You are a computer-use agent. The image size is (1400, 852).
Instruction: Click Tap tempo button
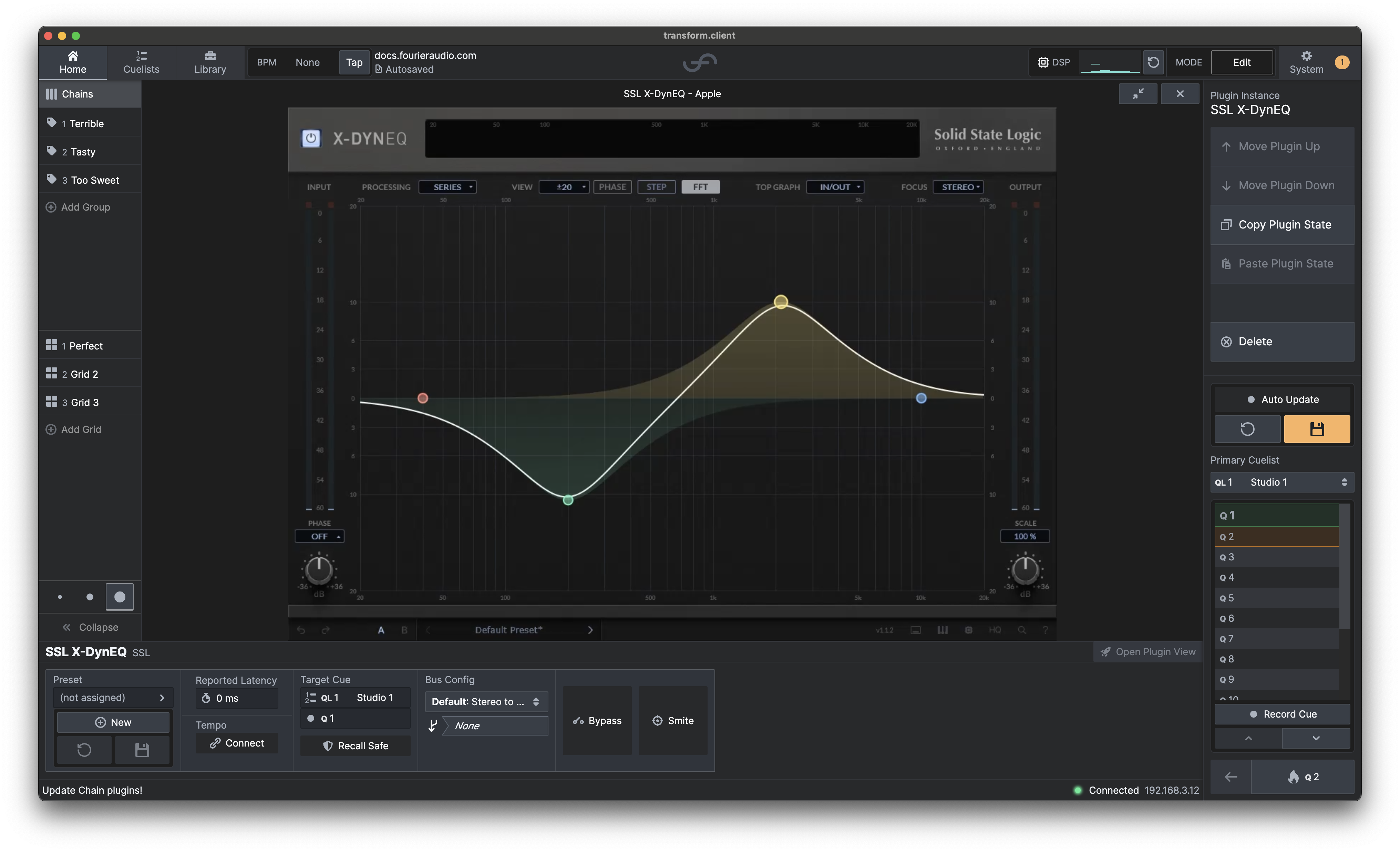(354, 62)
